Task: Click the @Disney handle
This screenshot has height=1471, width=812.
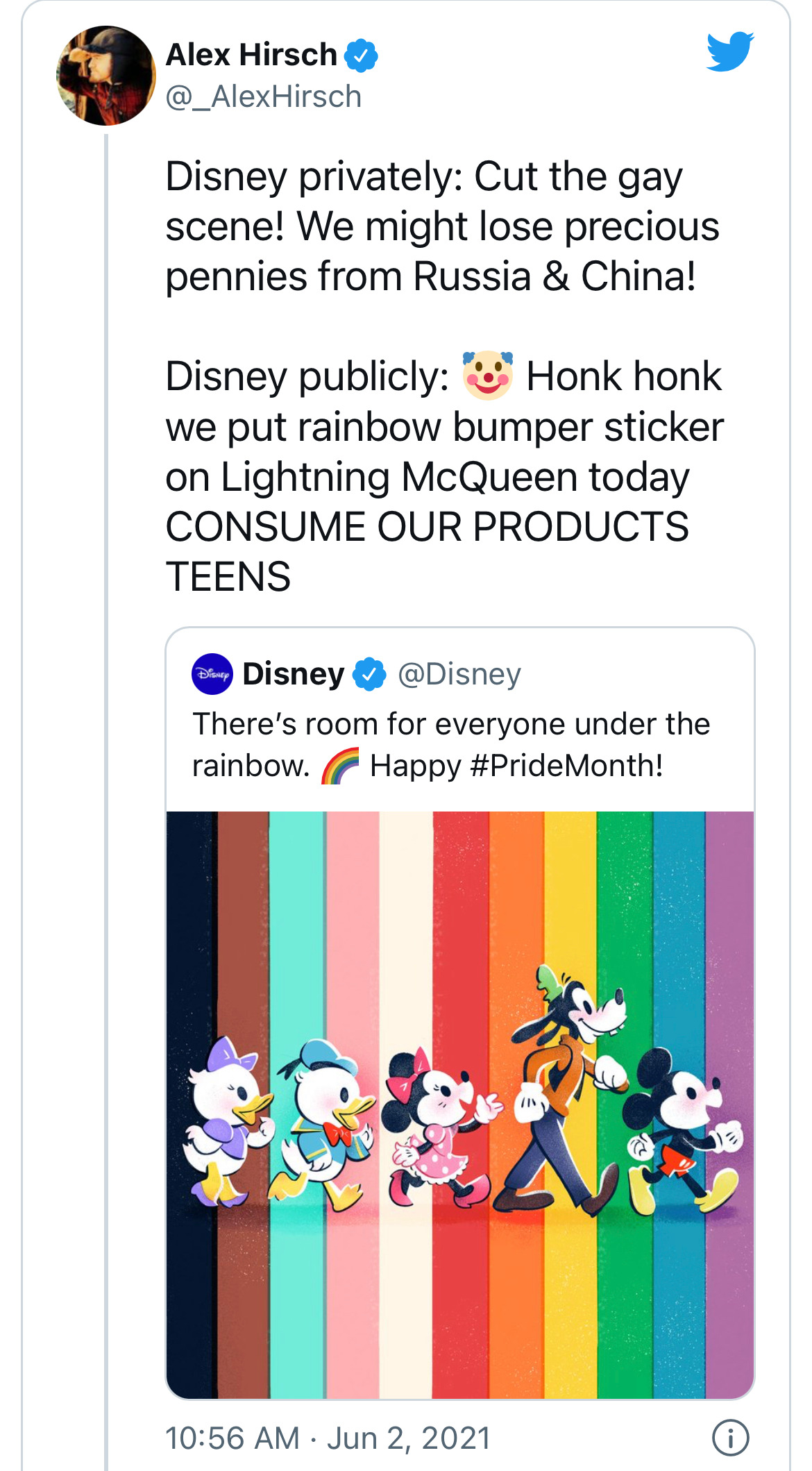Action: (459, 674)
